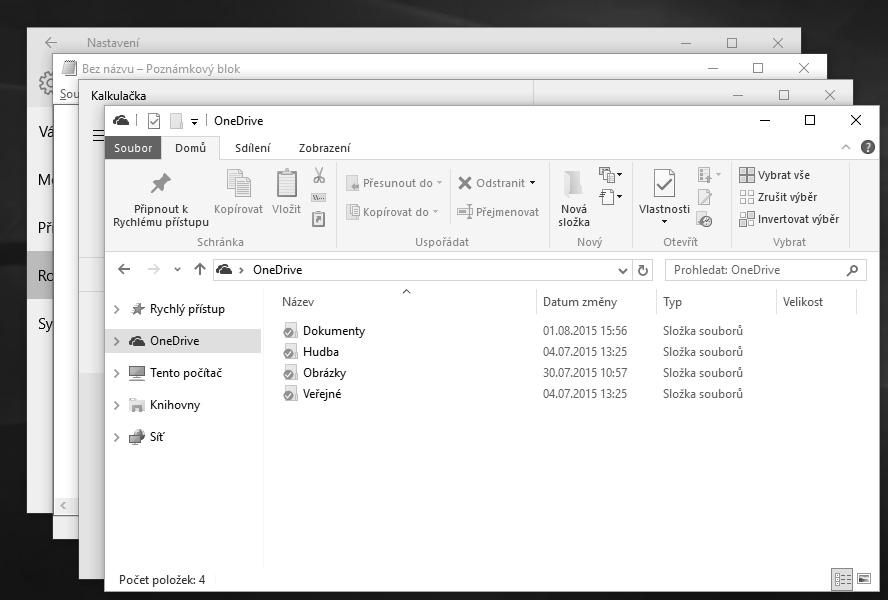Click the Edit (pencil page) icon in Otevřít group
The image size is (888, 600).
705,197
